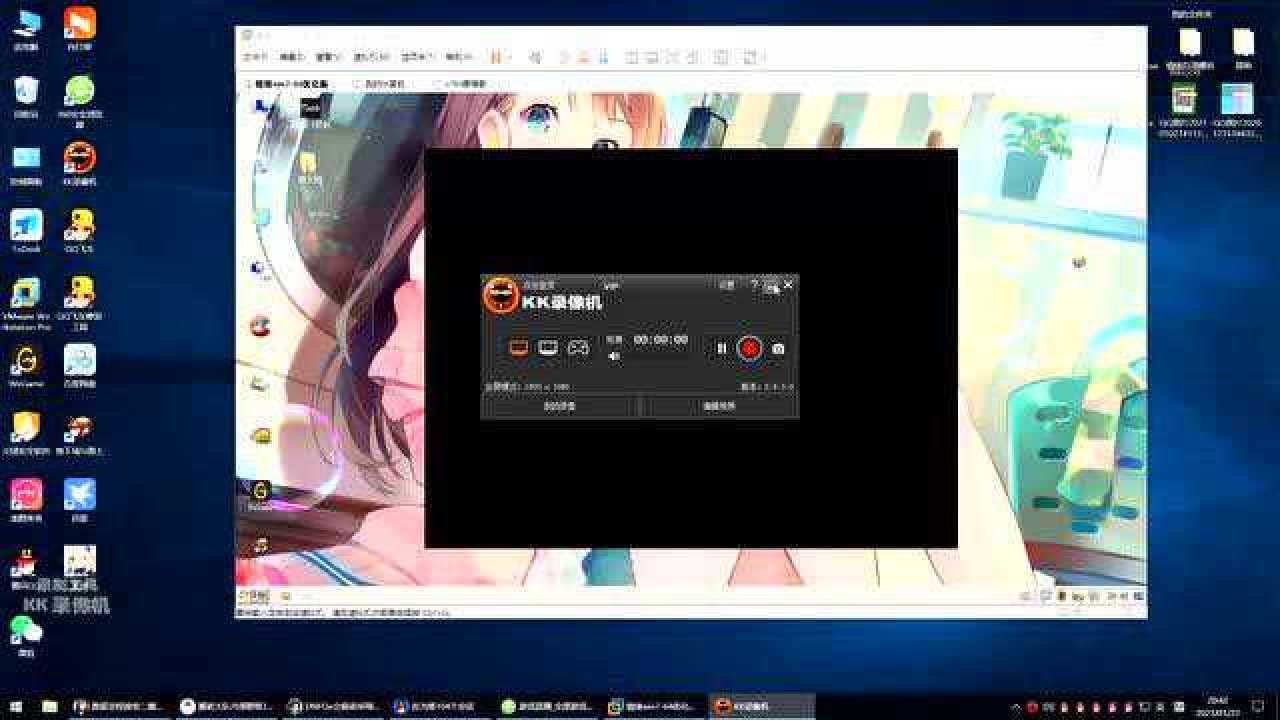Screen dimensions: 1280x720
Task: Switch to the VMware taskbar button
Action: click(654, 706)
